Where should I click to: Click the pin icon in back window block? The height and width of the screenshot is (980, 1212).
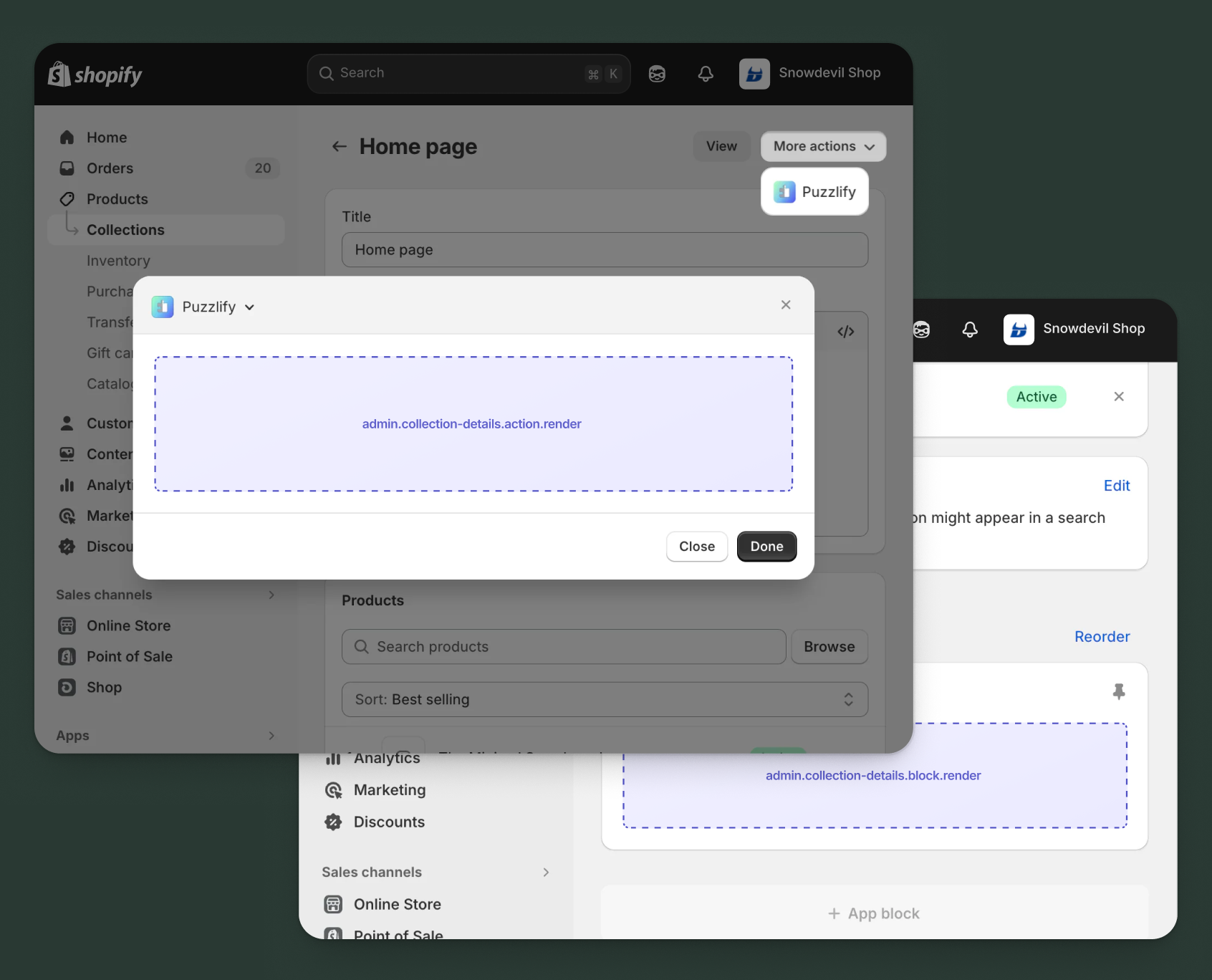1119,691
